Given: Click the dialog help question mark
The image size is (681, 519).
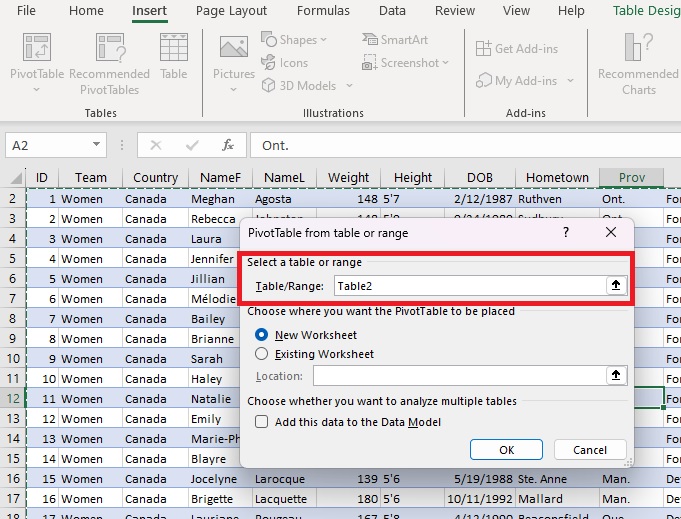Looking at the screenshot, I should point(565,232).
